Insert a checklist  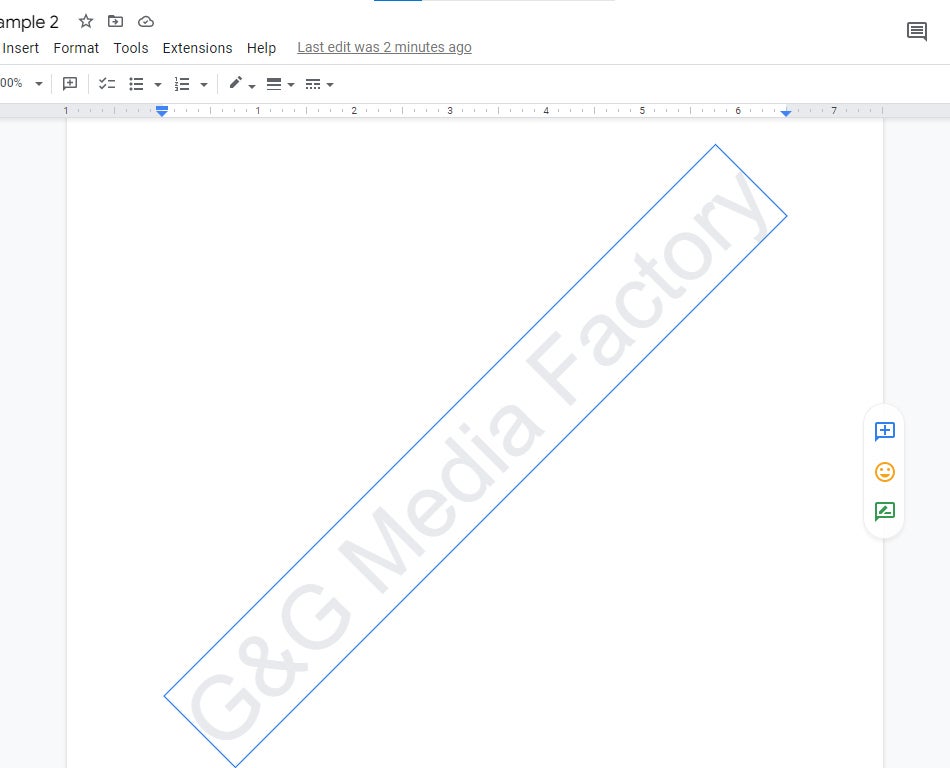pos(107,84)
